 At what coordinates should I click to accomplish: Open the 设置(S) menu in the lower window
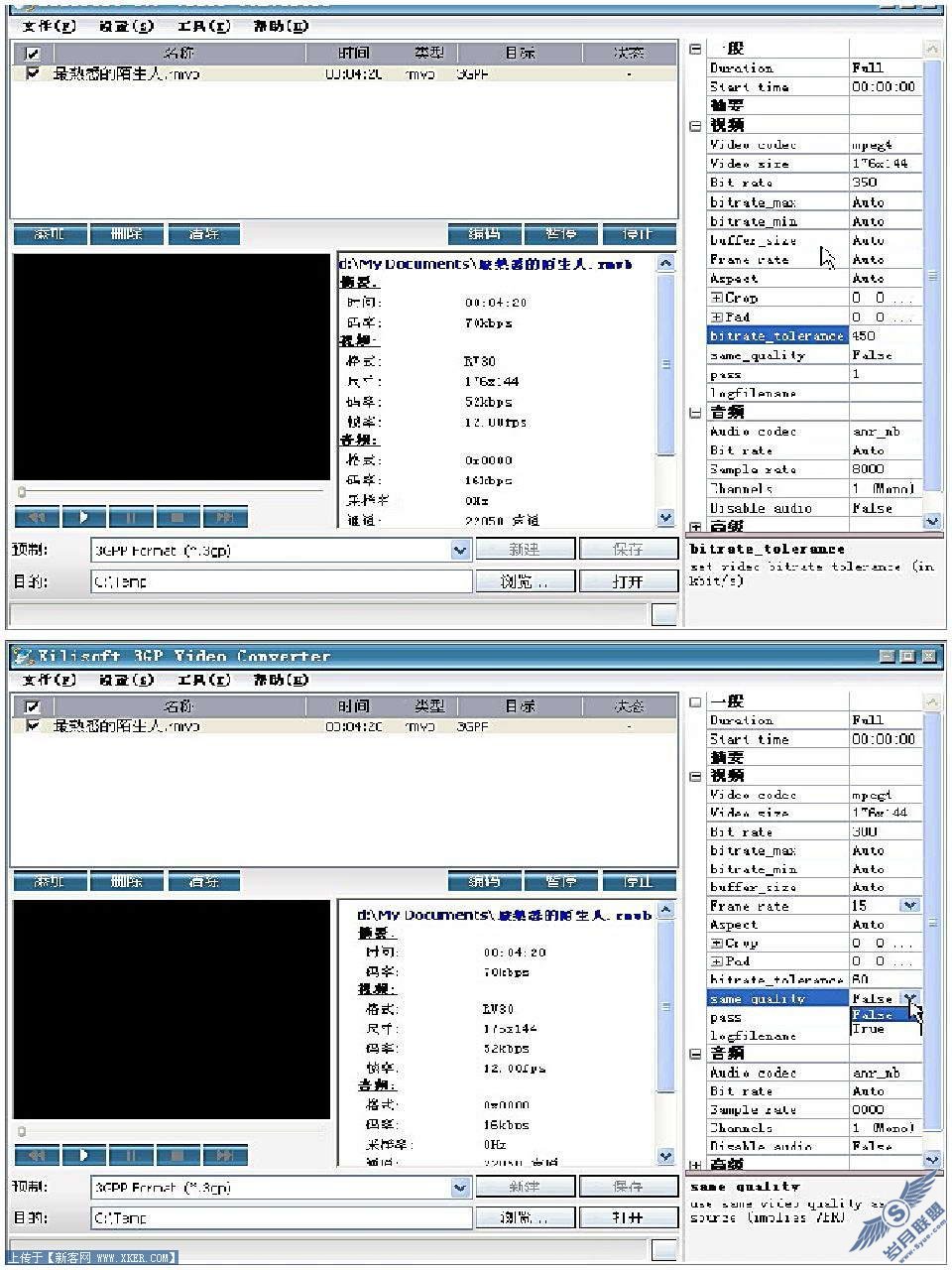(126, 680)
